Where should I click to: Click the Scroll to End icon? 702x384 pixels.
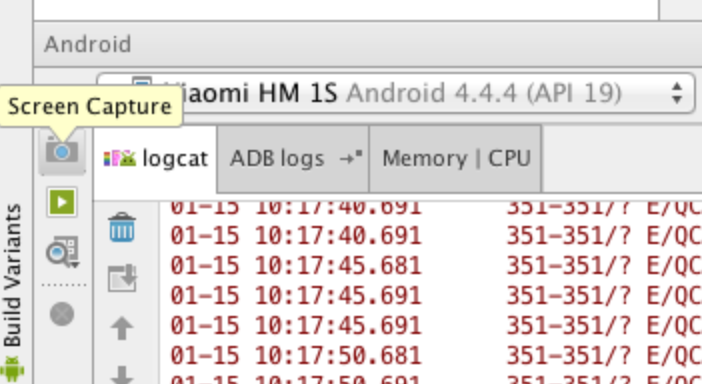coord(122,278)
